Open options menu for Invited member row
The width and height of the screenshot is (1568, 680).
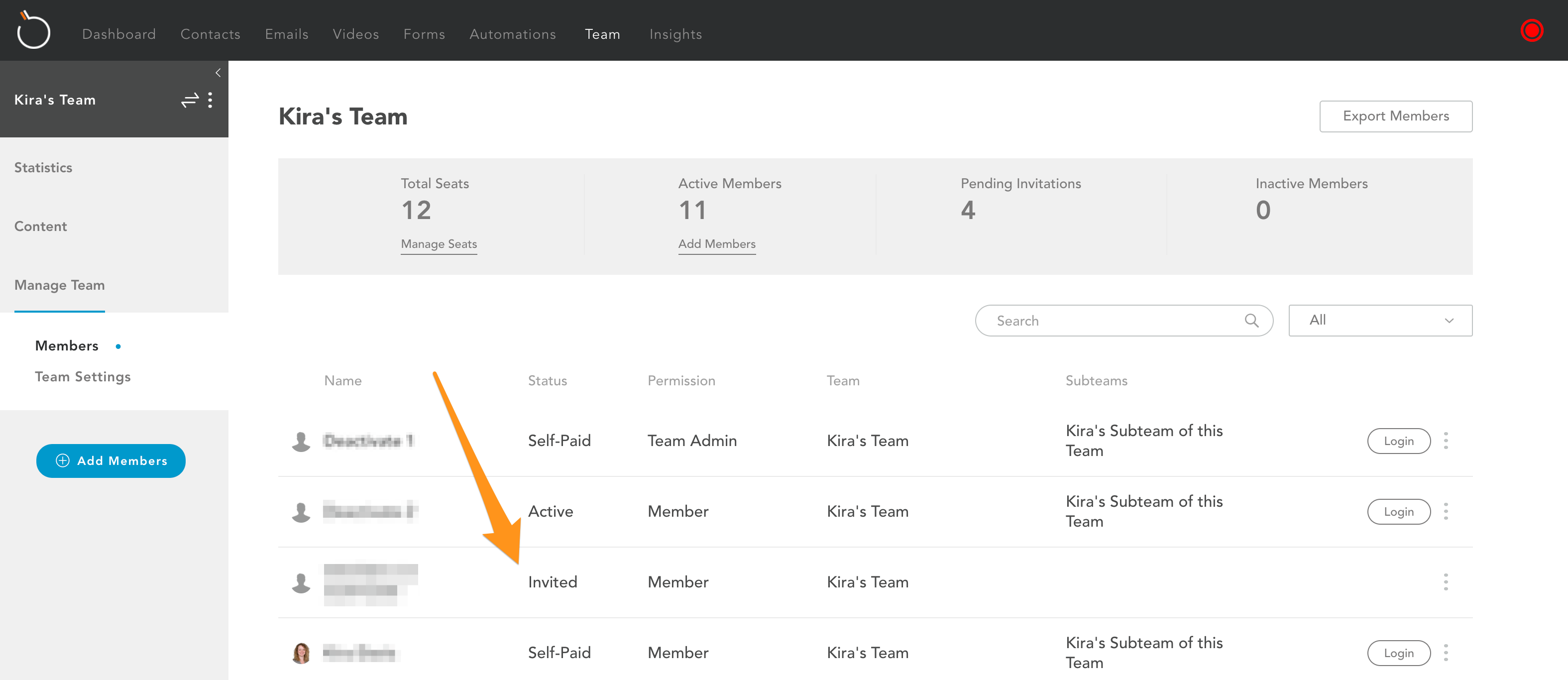click(1446, 582)
